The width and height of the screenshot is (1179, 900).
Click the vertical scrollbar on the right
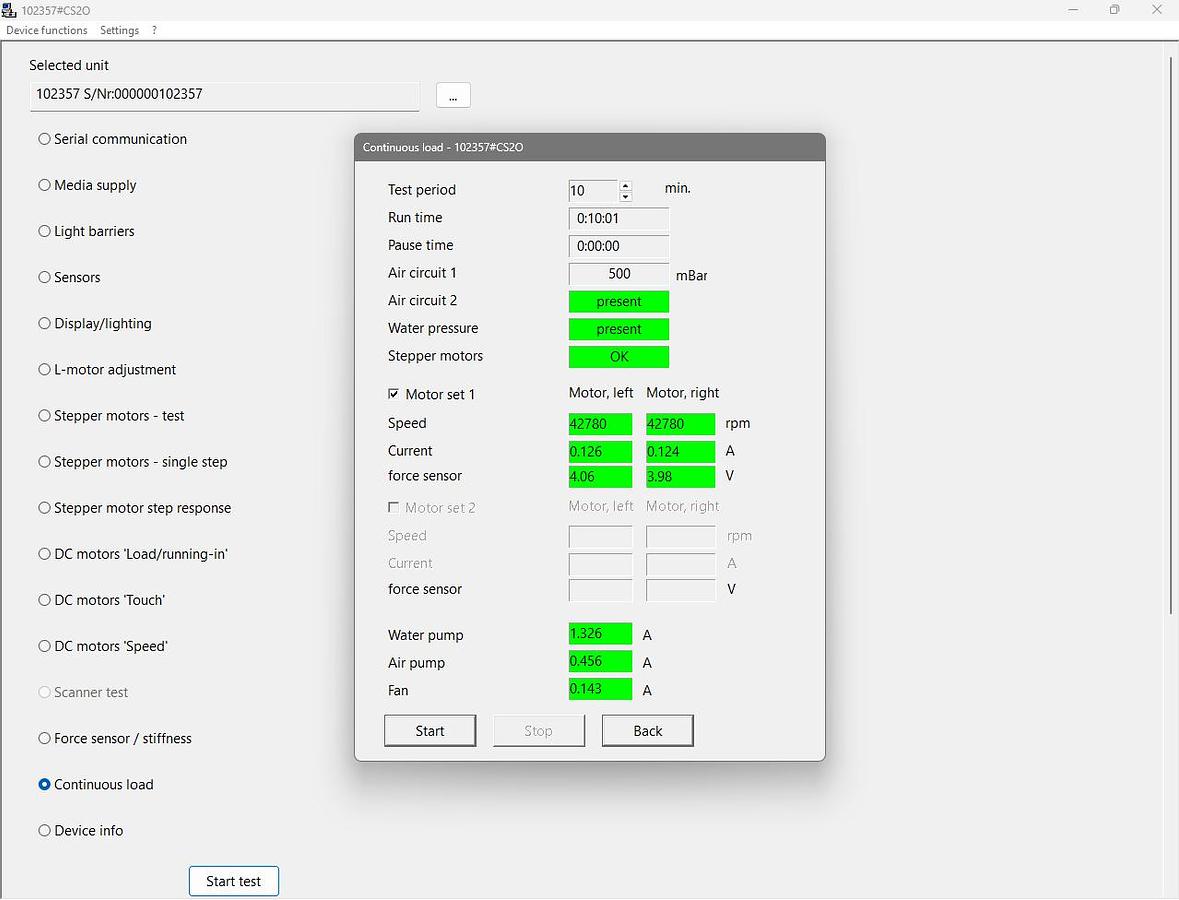click(1171, 335)
